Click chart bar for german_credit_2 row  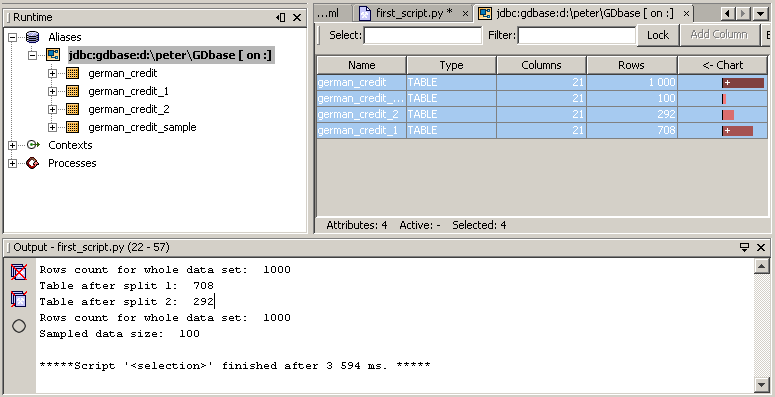pyautogui.click(x=728, y=115)
